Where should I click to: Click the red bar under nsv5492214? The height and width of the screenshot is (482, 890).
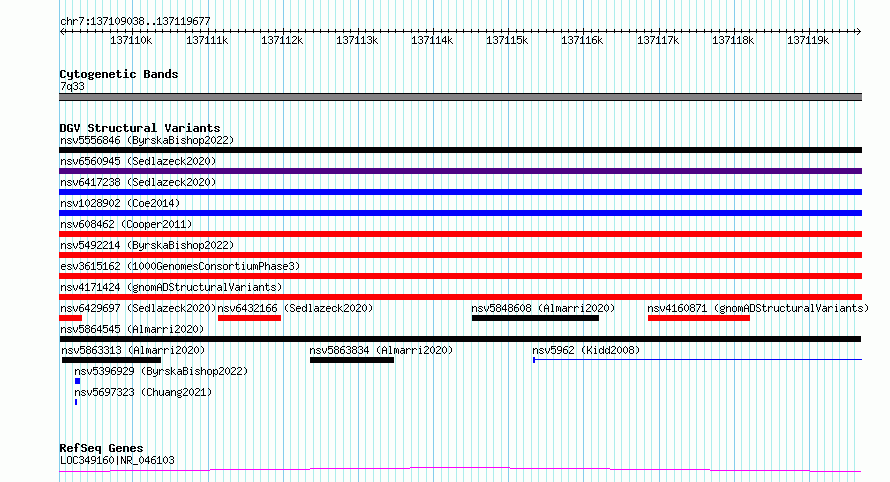click(460, 255)
